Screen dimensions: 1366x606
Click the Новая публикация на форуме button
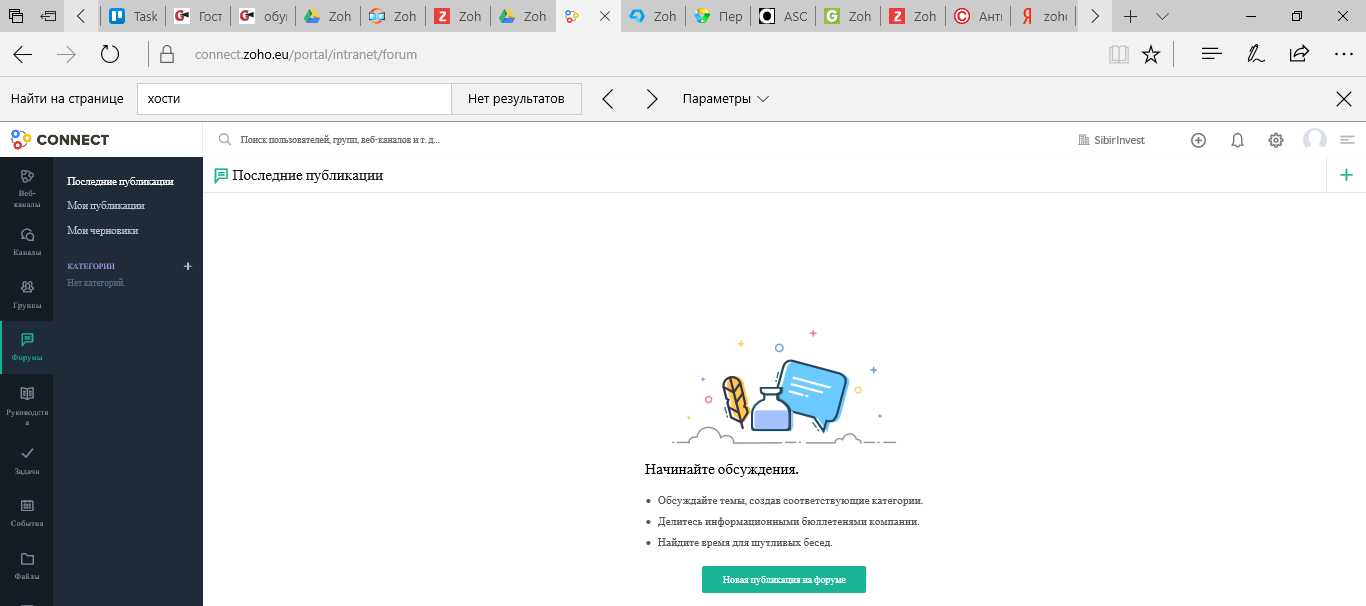point(783,579)
